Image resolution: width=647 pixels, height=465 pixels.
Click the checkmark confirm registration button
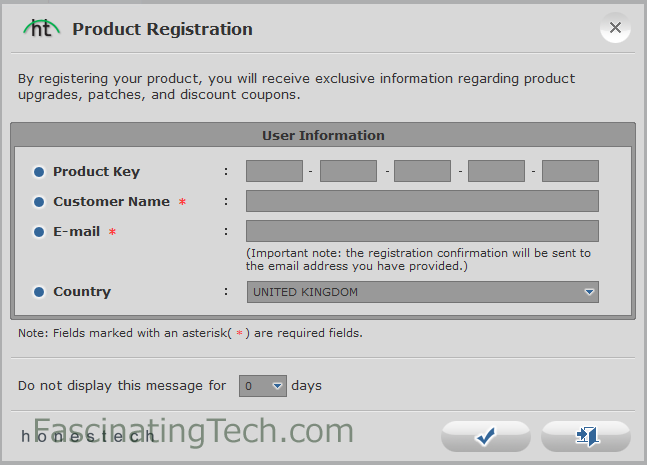pyautogui.click(x=486, y=436)
